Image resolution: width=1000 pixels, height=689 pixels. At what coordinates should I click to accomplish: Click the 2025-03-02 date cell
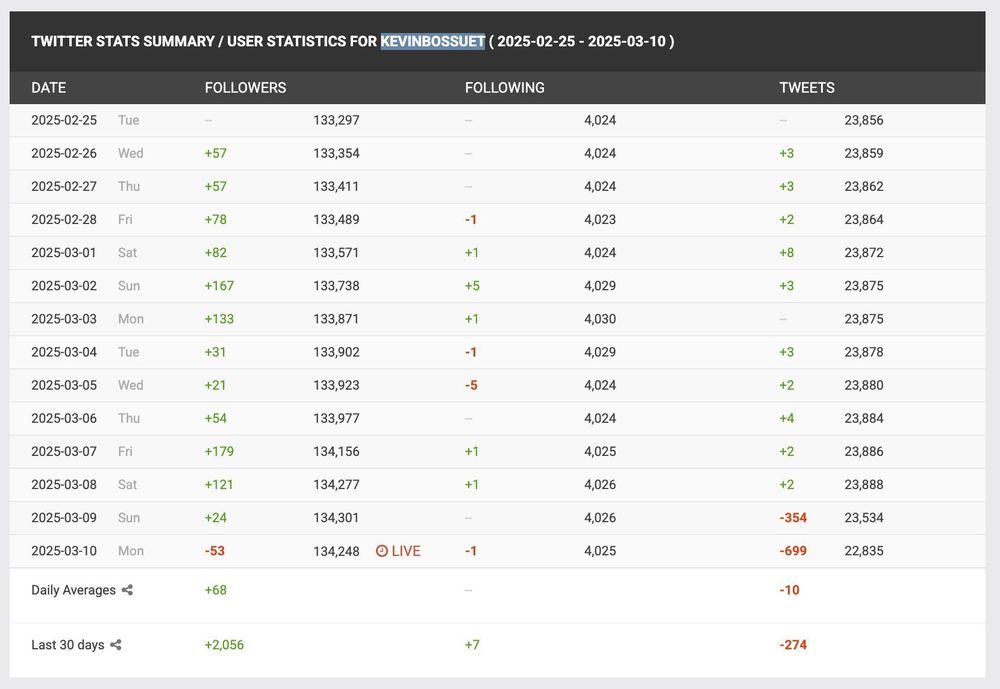pyautogui.click(x=64, y=286)
